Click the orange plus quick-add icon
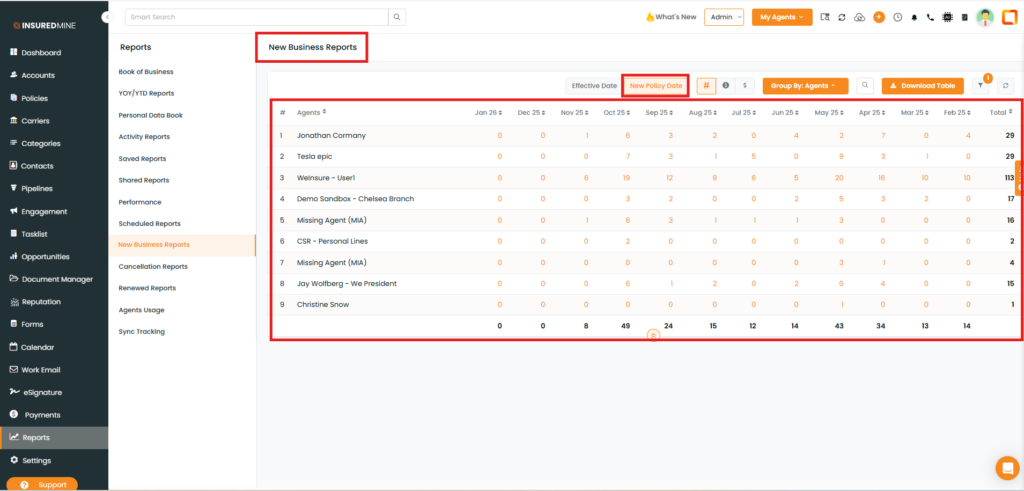1024x491 pixels. (879, 17)
